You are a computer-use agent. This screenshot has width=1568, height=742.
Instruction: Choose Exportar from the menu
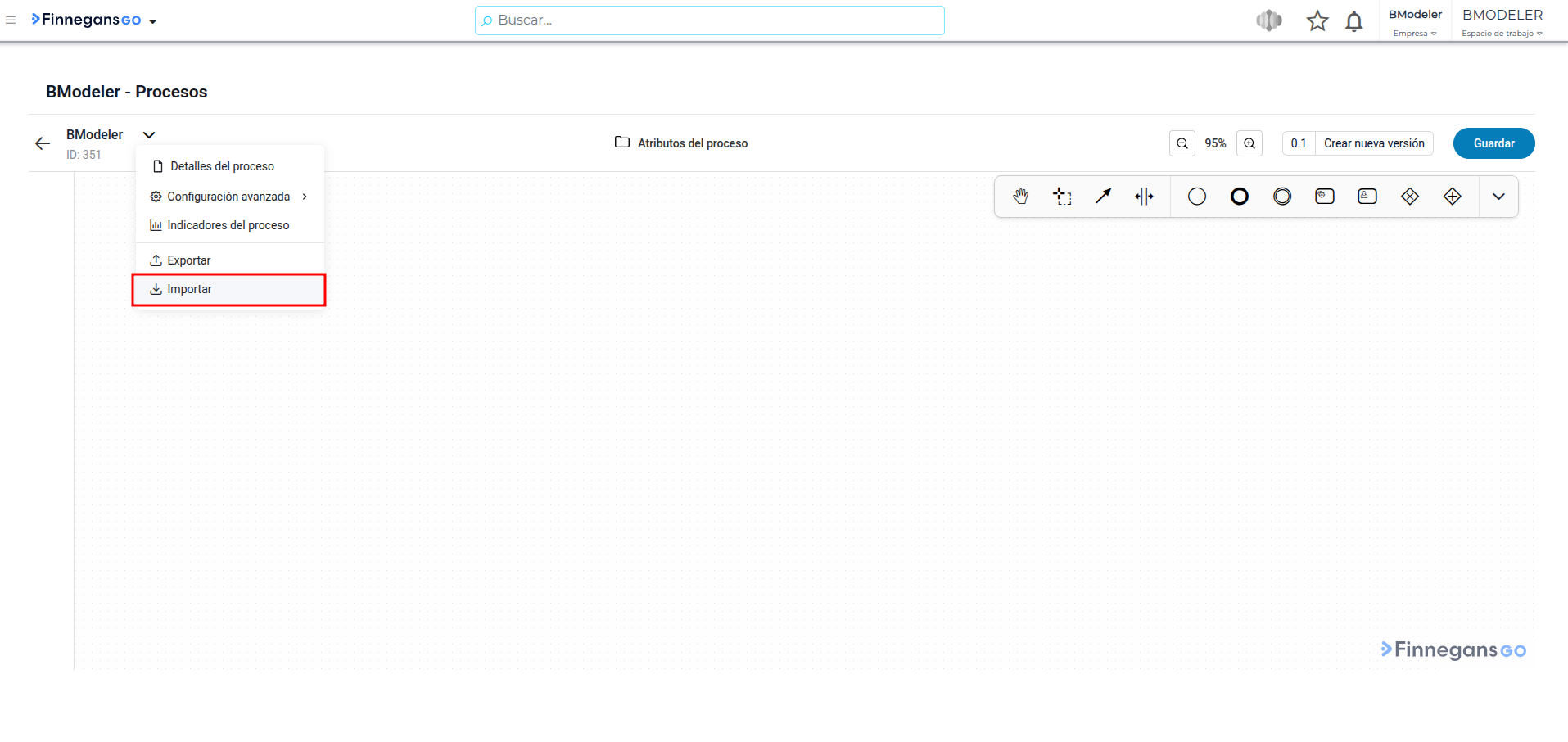pyautogui.click(x=230, y=260)
